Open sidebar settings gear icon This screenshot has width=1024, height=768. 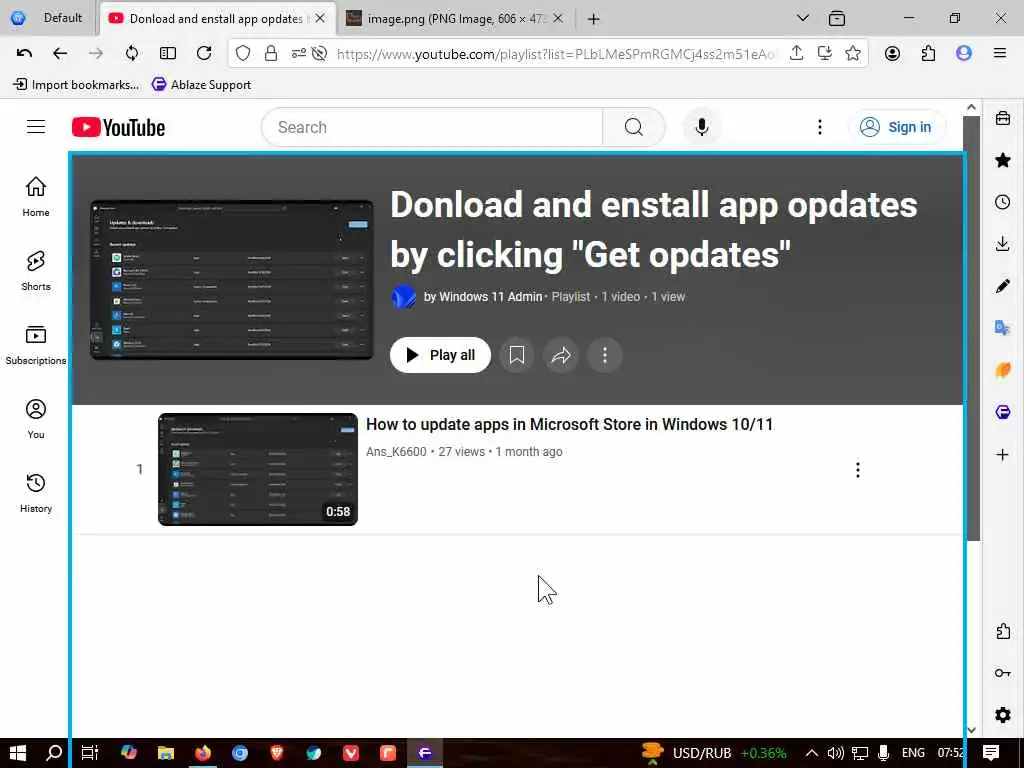click(x=1003, y=714)
